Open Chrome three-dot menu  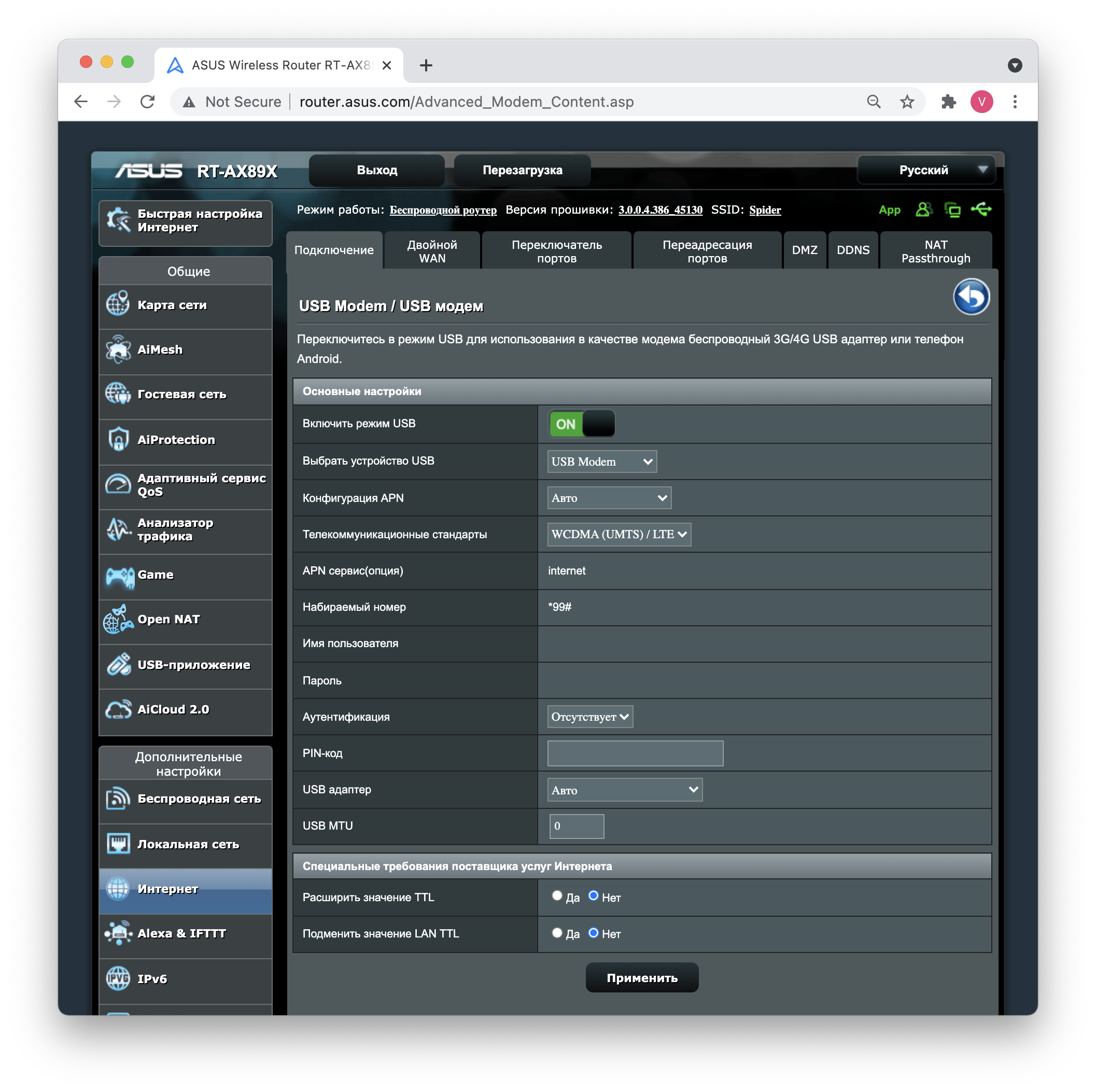(x=1015, y=102)
